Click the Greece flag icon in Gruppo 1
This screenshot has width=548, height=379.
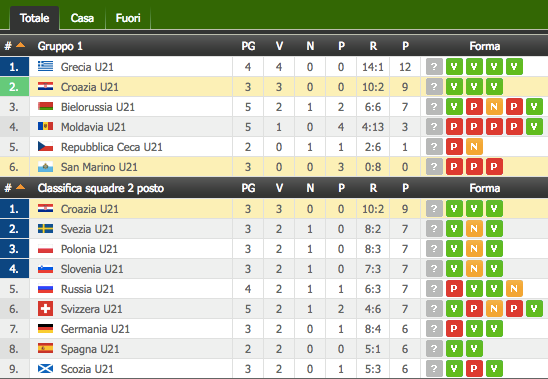(45, 66)
